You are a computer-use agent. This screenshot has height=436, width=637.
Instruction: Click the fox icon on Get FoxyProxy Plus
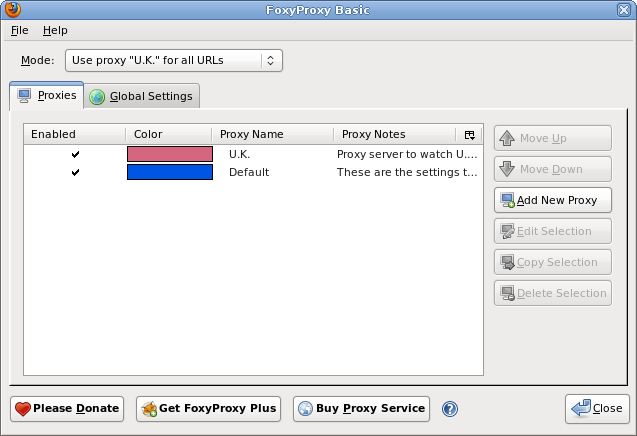(149, 409)
